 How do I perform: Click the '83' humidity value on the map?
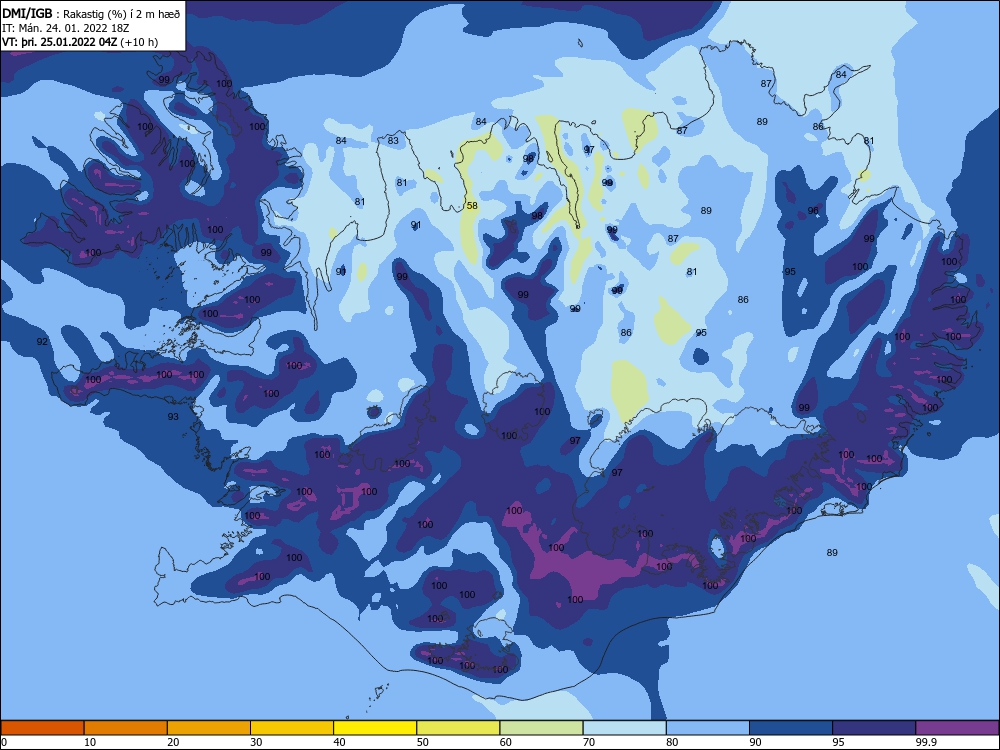click(393, 140)
